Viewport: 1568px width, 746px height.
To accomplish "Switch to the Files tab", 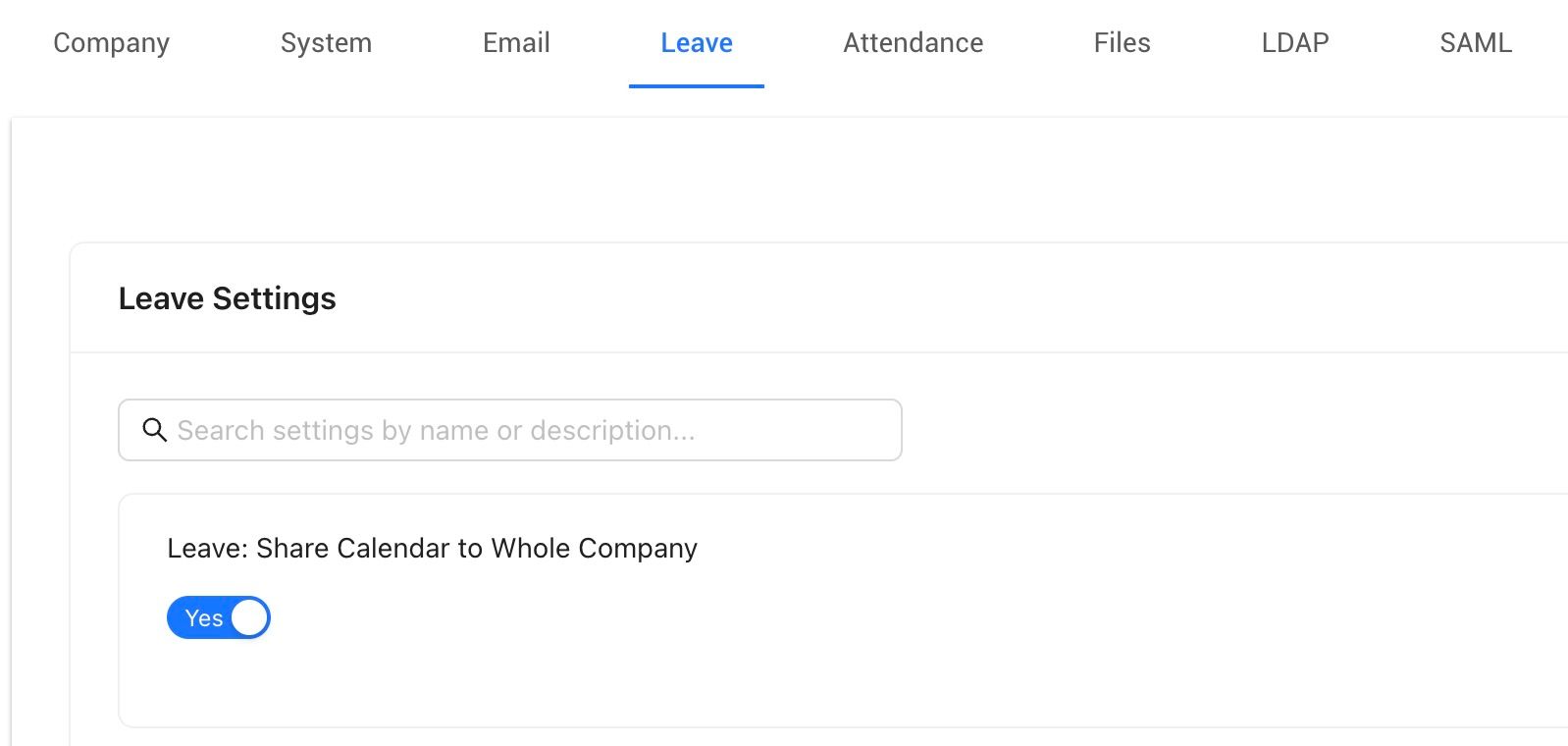I will point(1122,43).
